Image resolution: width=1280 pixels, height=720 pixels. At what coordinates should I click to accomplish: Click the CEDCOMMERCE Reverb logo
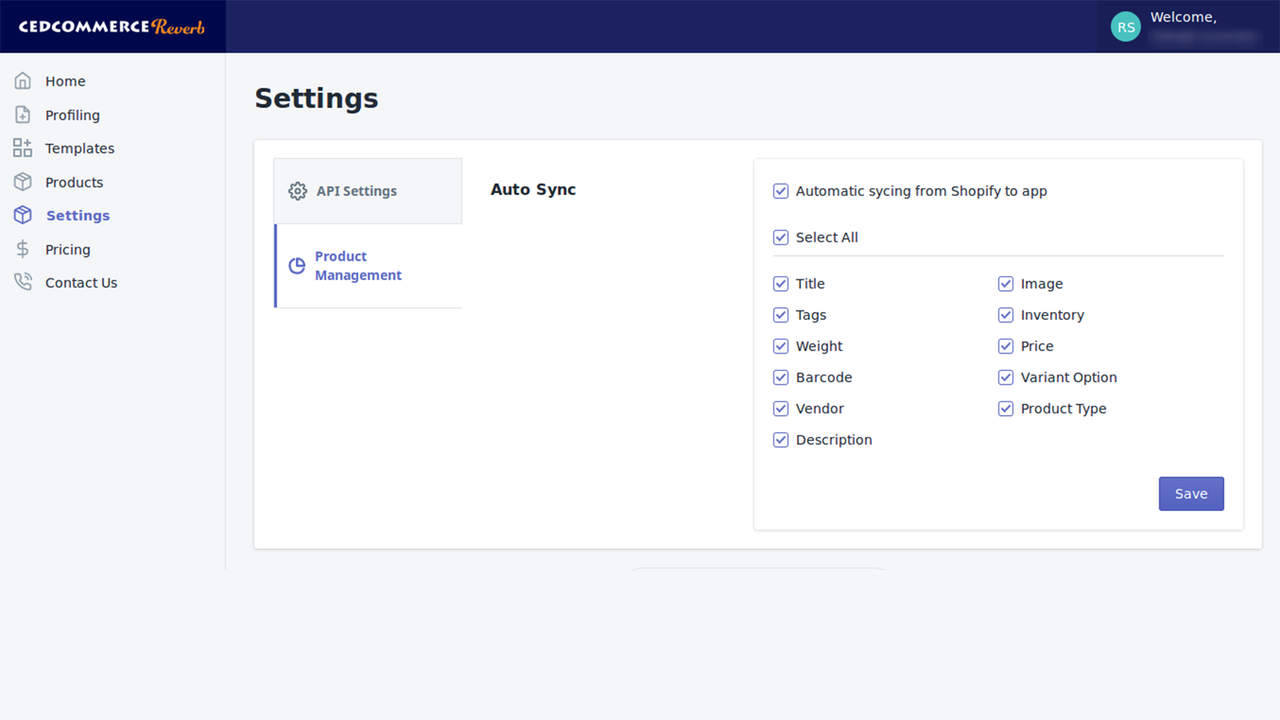[112, 26]
